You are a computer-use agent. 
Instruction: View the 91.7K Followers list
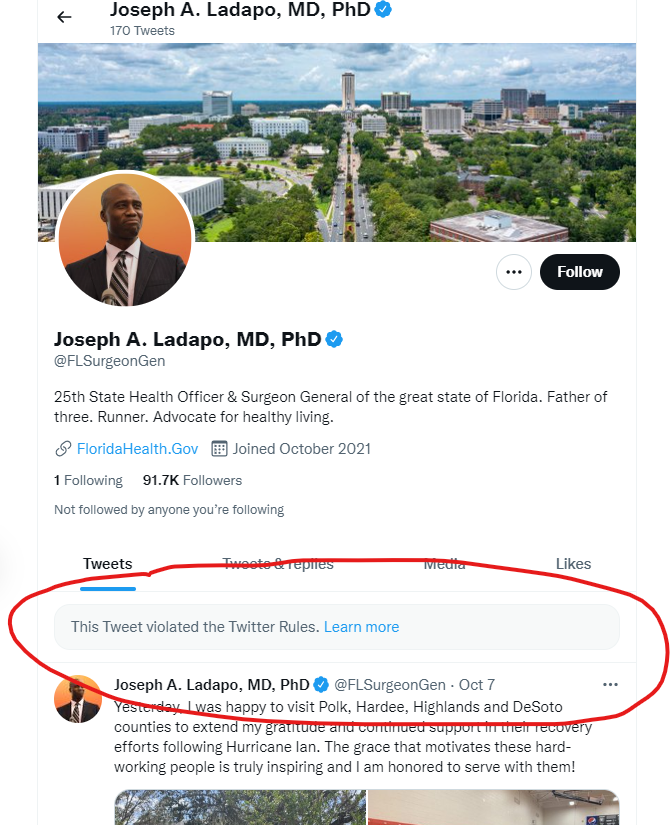[192, 480]
